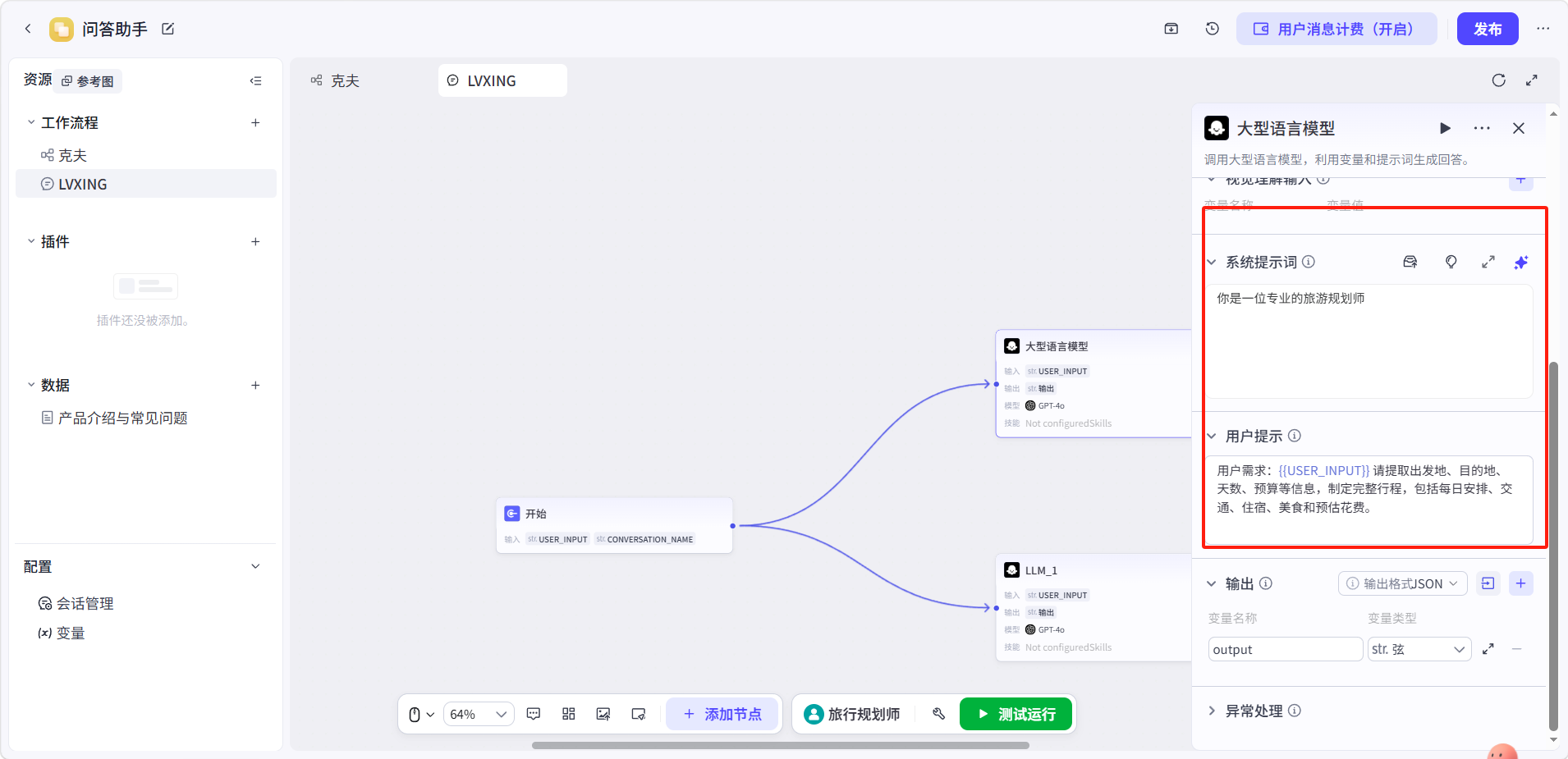Open the 输出格式JSON dropdown

[1403, 583]
